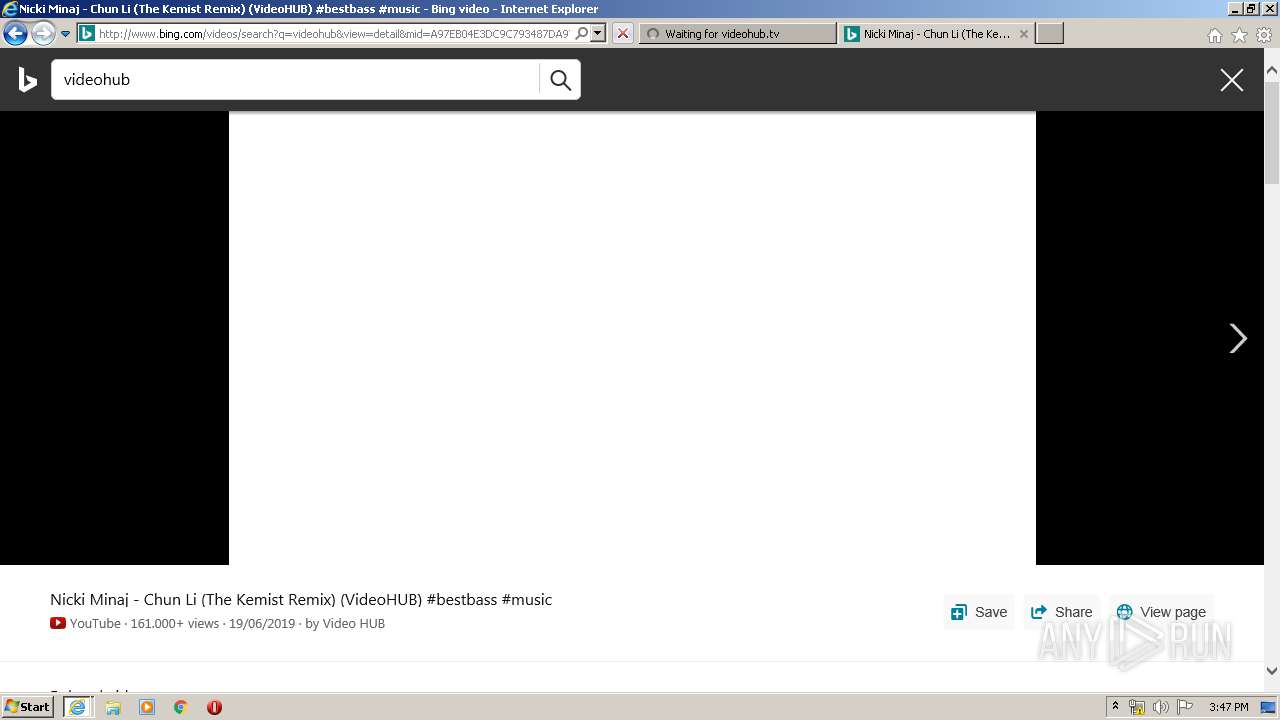
Task: Open the Windows Start menu
Action: pos(28,707)
